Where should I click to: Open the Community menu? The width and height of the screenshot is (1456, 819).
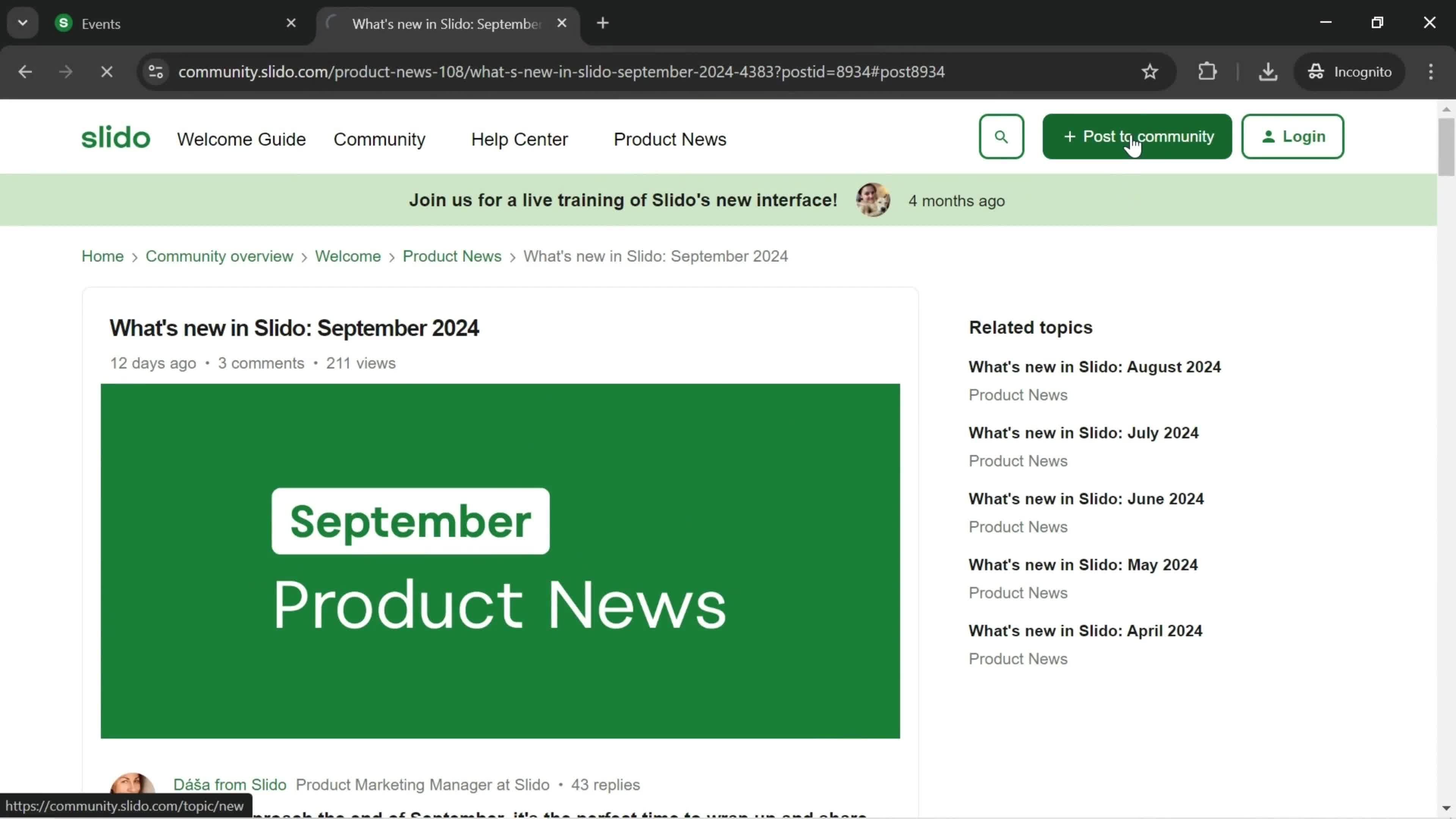pos(379,139)
